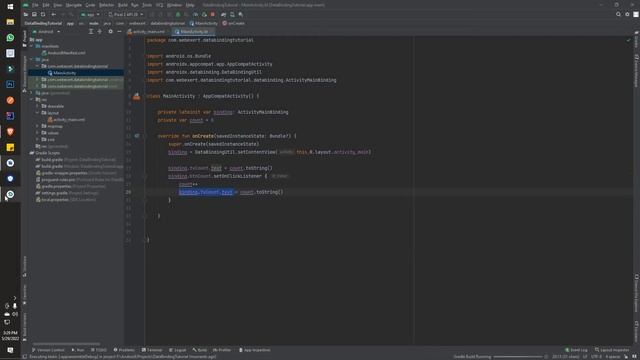Open the Edit menu
The width and height of the screenshot is (640, 360).
(x=46, y=5)
